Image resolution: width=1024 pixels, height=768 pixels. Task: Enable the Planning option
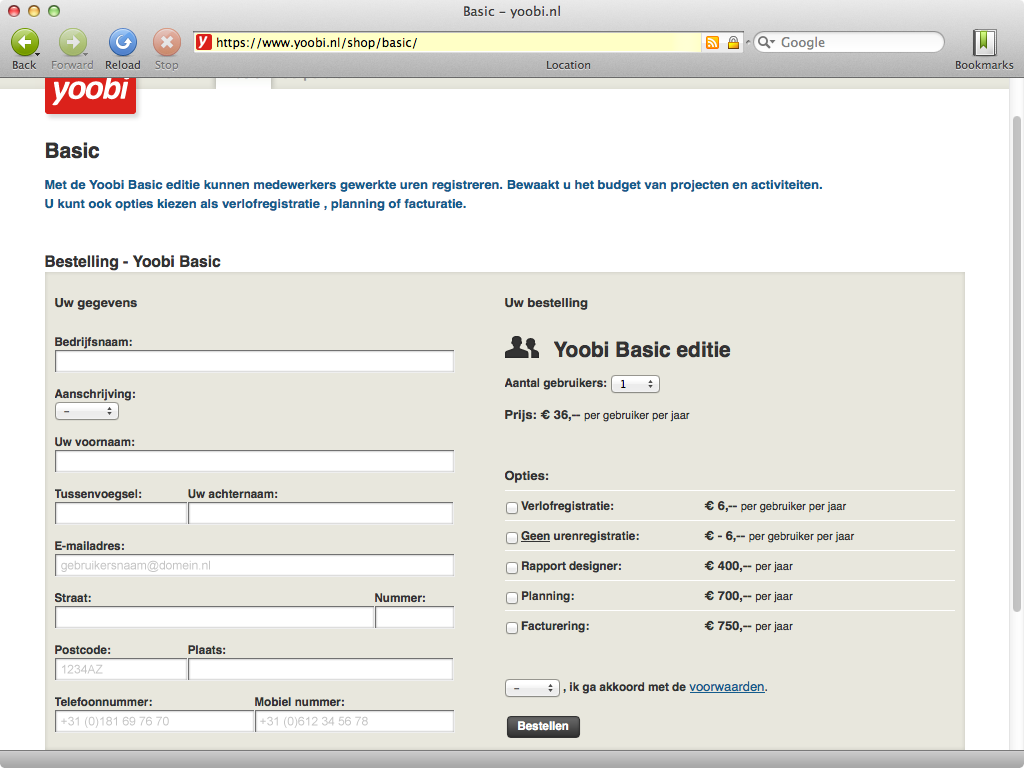click(x=512, y=598)
